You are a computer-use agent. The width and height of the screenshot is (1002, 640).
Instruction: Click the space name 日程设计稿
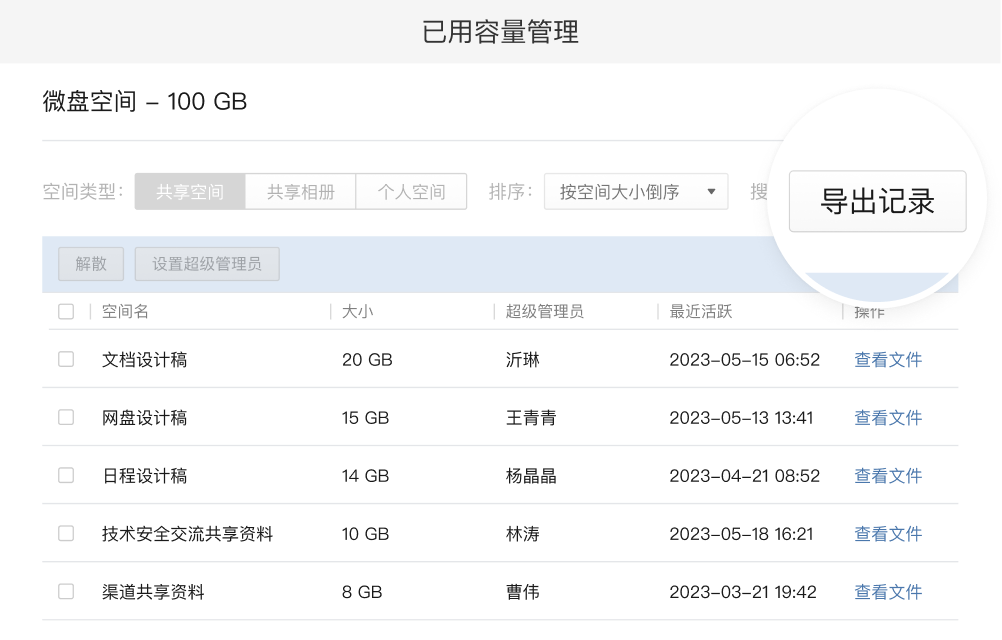144,476
